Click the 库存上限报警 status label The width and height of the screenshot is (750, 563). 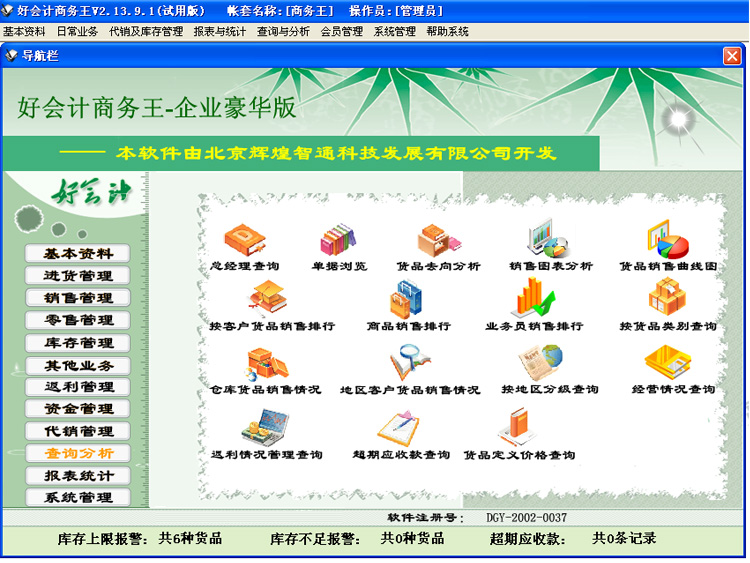(102, 539)
